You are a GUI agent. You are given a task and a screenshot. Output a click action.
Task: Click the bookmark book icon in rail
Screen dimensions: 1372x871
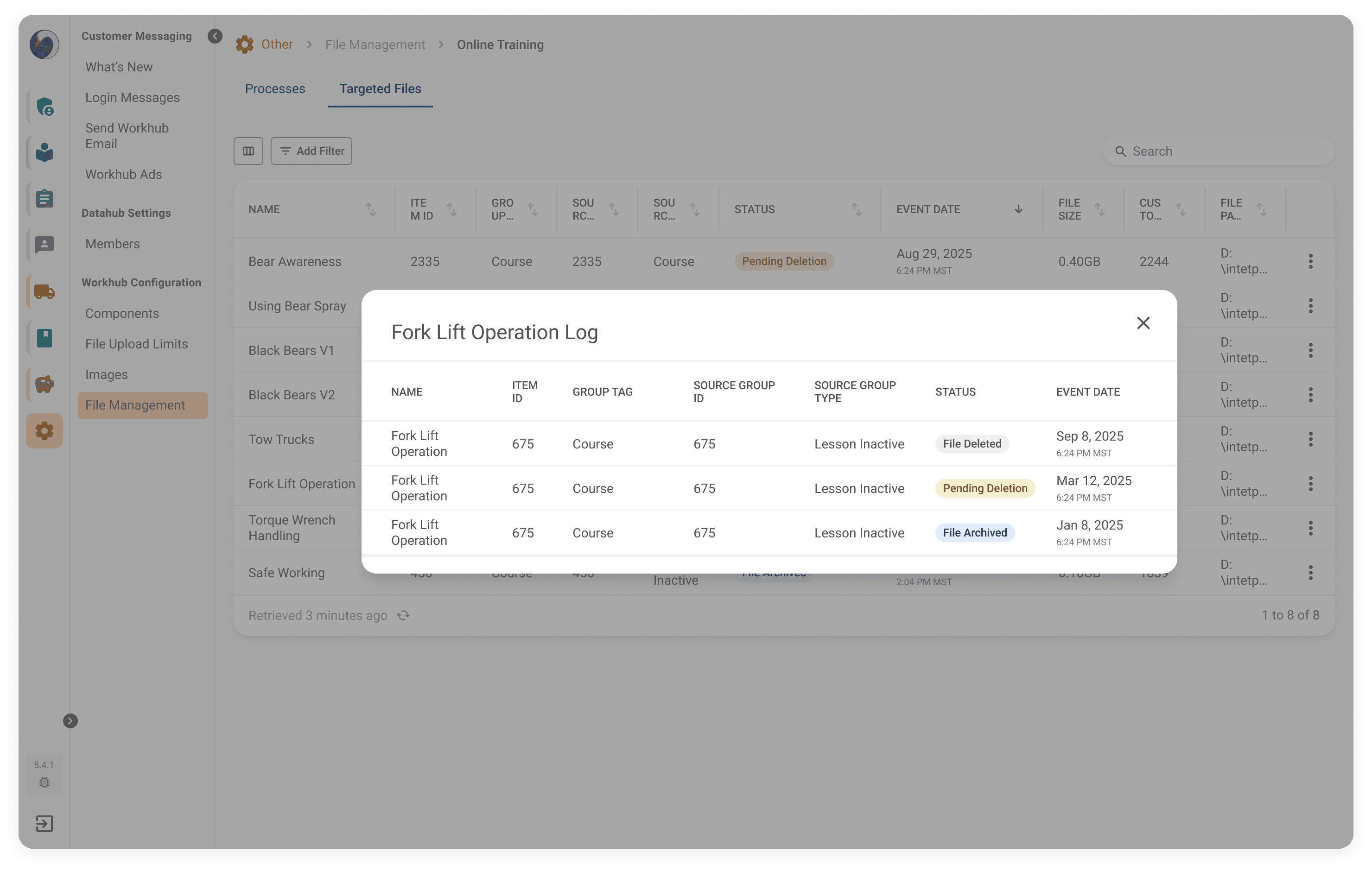coord(44,338)
